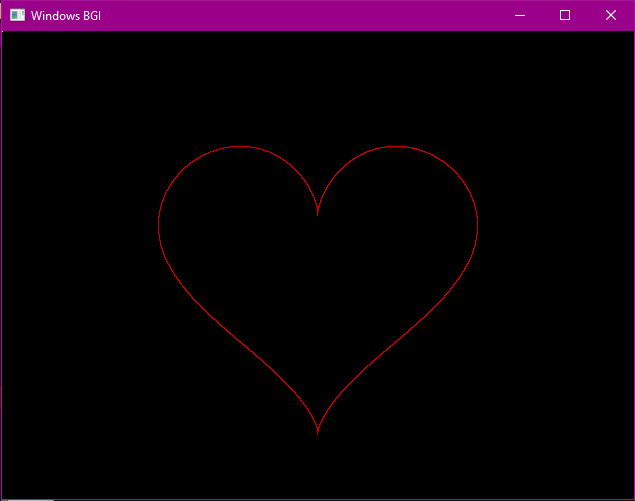Click the bottom pointed tip of the heart
Screen dimensions: 635x501
(x=318, y=432)
